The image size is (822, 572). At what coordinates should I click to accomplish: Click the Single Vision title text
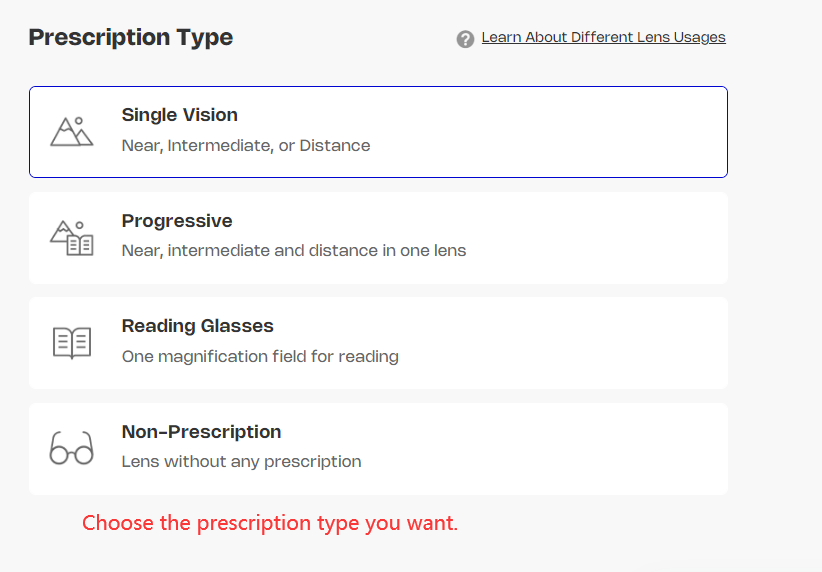[179, 115]
